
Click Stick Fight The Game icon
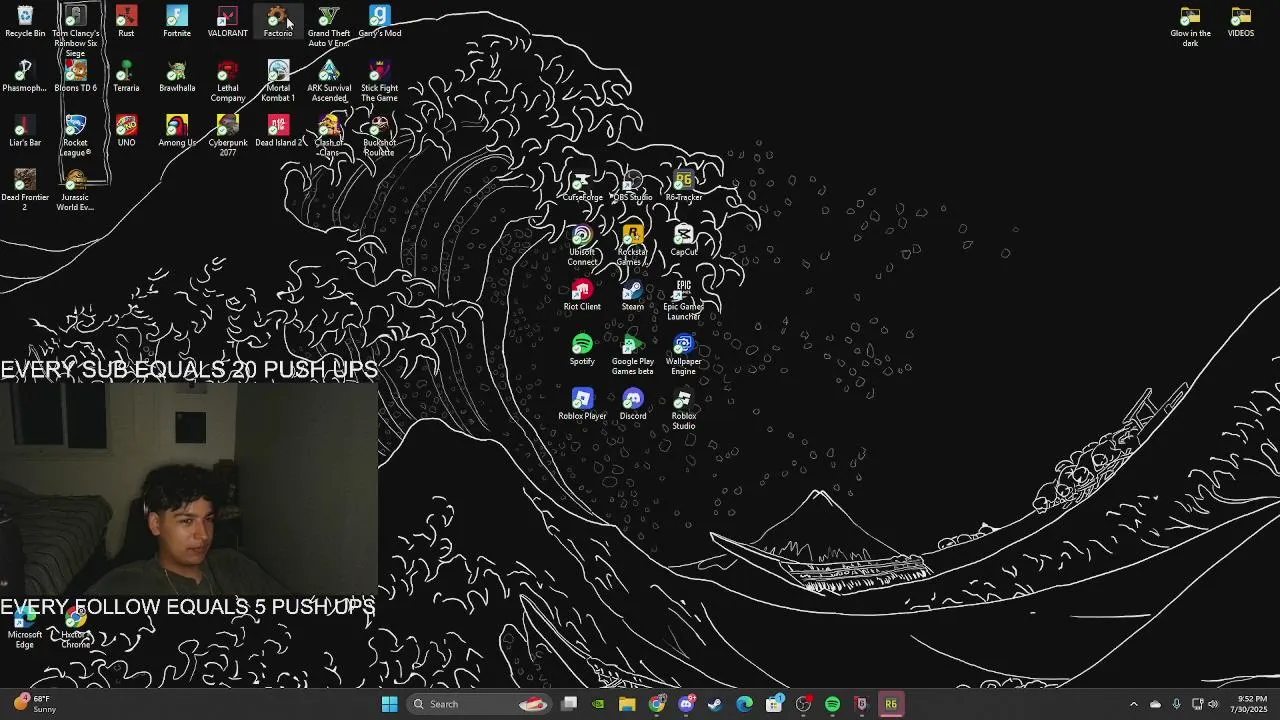click(379, 81)
